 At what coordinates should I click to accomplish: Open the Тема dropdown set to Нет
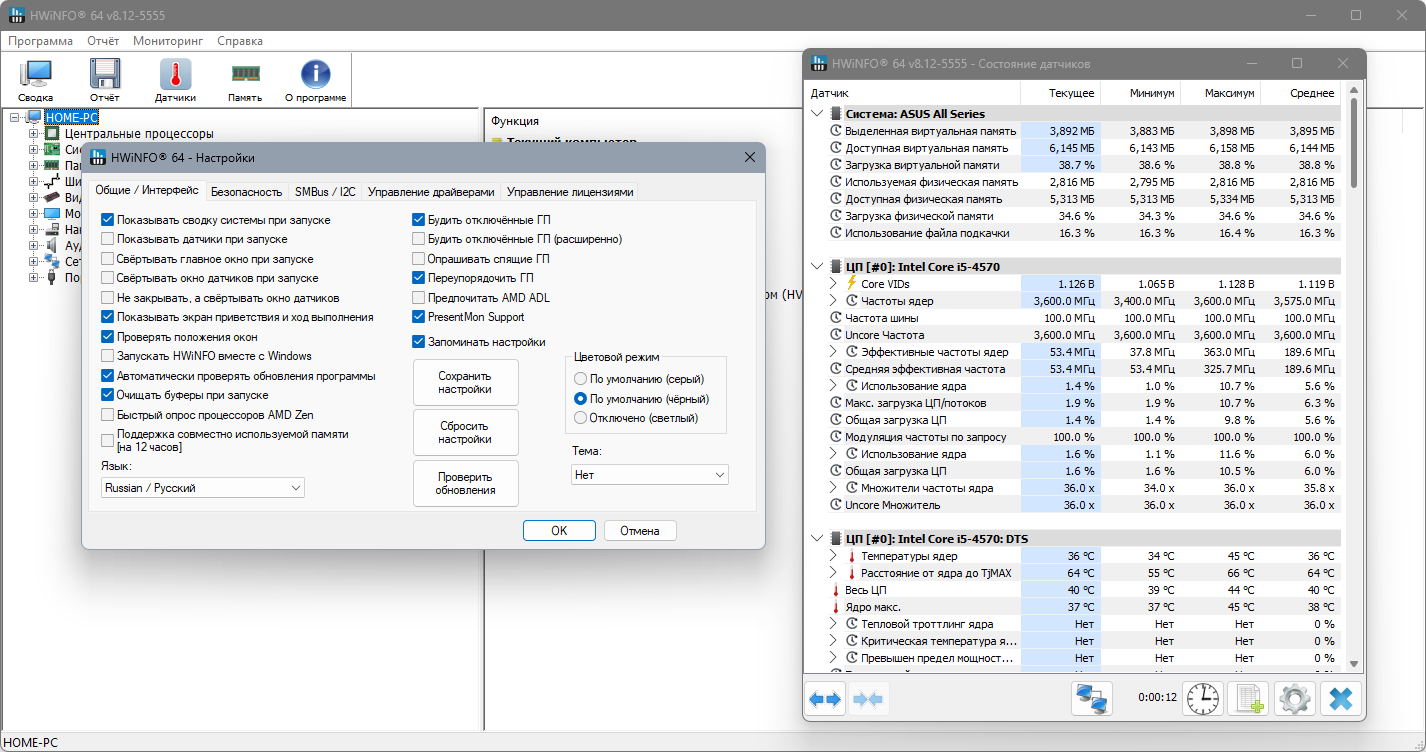point(650,475)
